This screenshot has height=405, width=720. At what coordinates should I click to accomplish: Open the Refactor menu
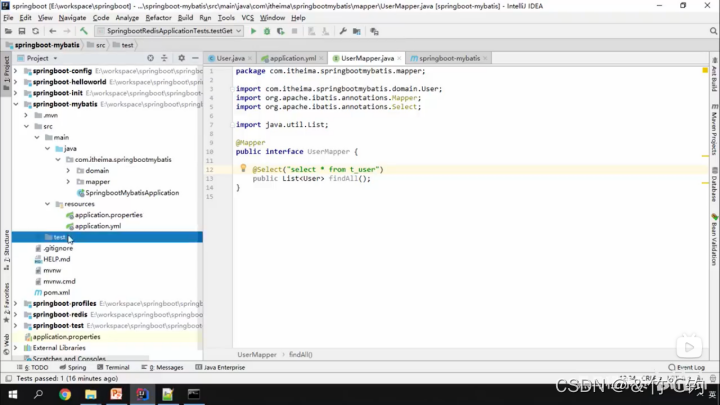pos(158,17)
